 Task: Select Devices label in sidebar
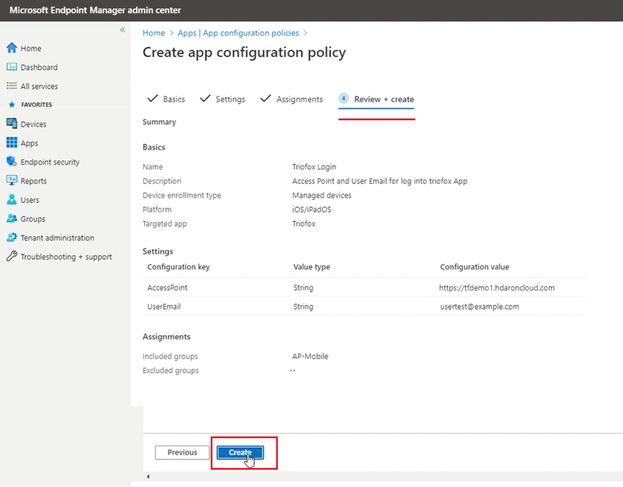(33, 124)
